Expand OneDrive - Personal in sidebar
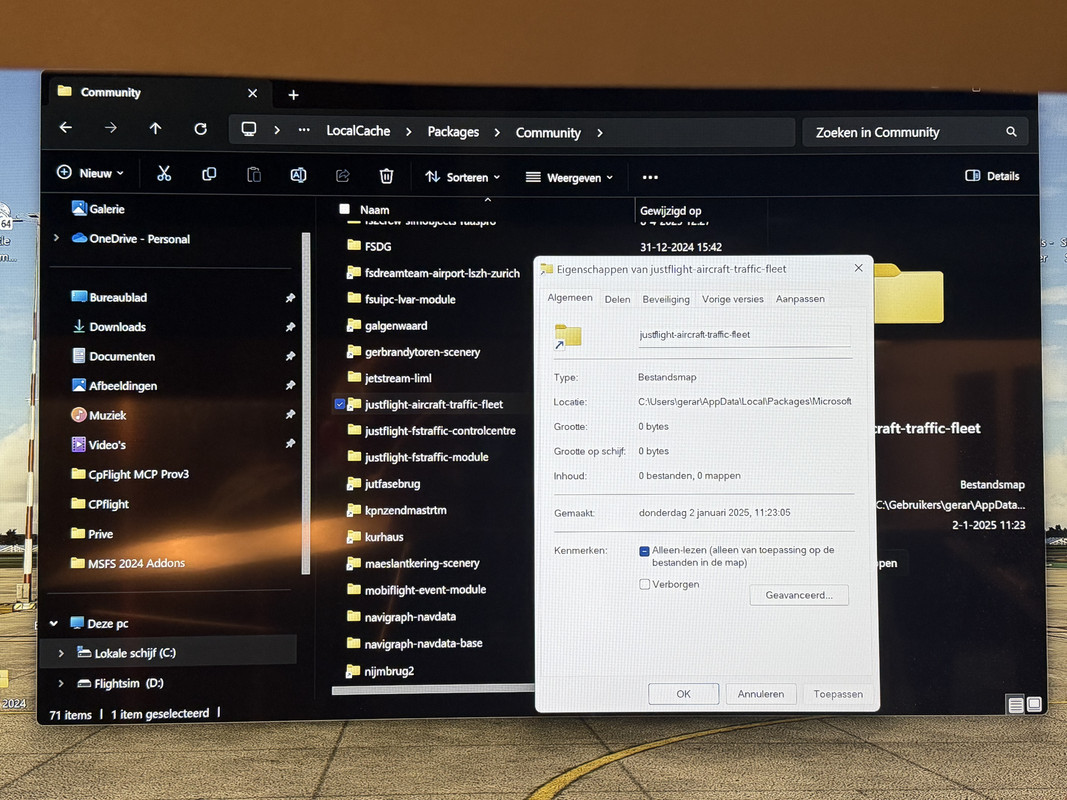The height and width of the screenshot is (800, 1067). [56, 238]
